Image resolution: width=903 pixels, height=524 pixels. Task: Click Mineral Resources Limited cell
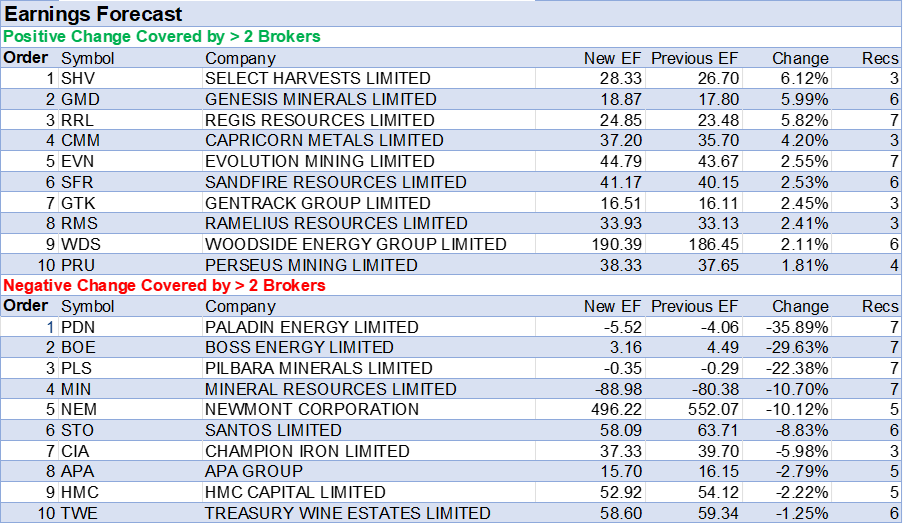(x=330, y=389)
